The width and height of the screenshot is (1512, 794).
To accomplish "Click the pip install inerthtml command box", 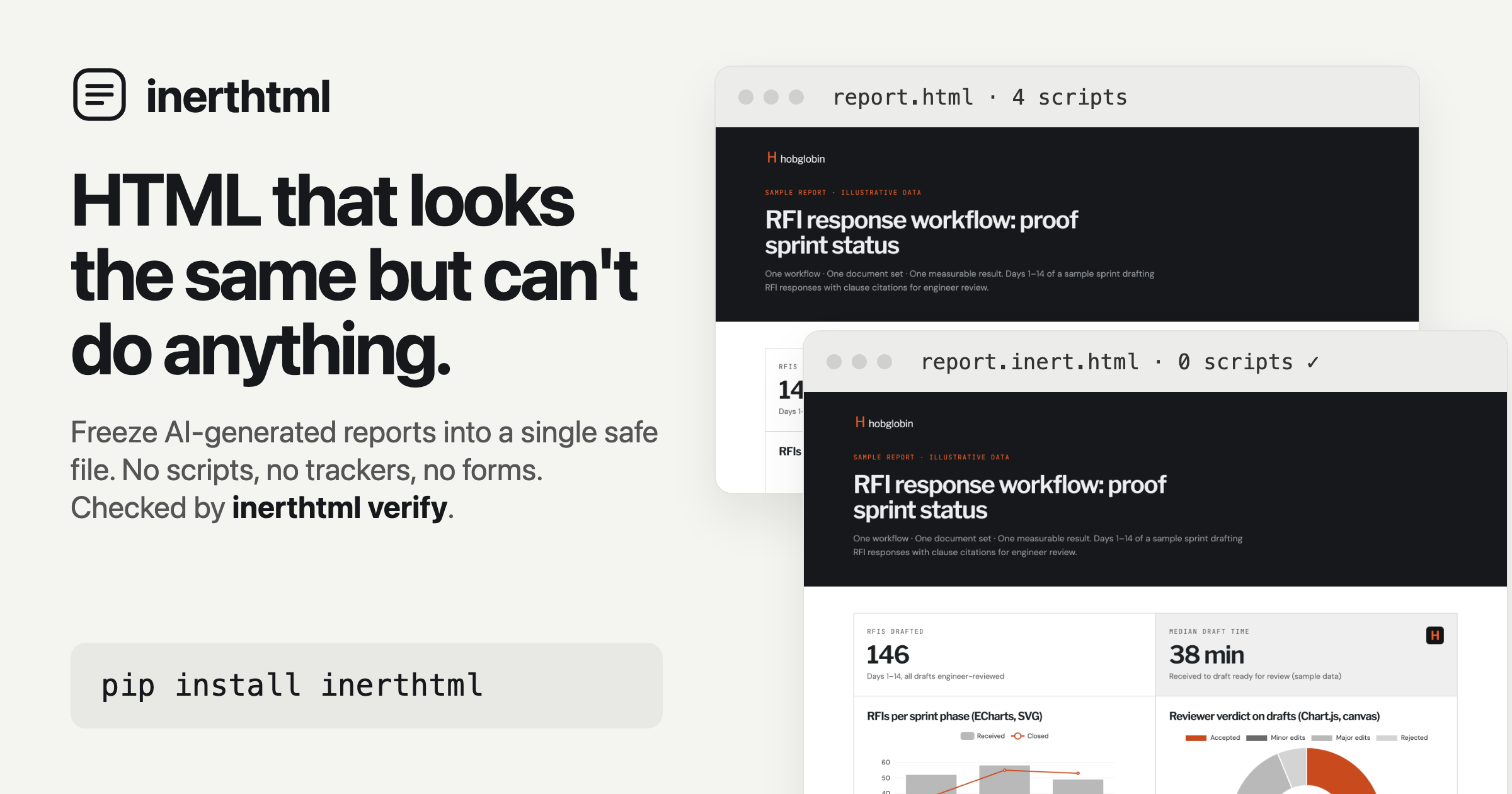I will (x=366, y=685).
